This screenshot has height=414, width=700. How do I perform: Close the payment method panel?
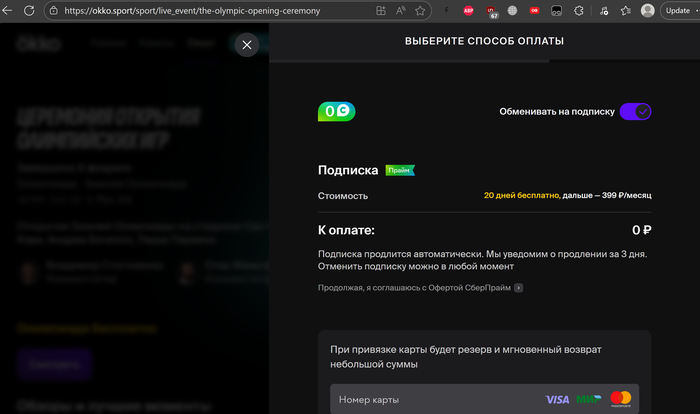pos(248,45)
